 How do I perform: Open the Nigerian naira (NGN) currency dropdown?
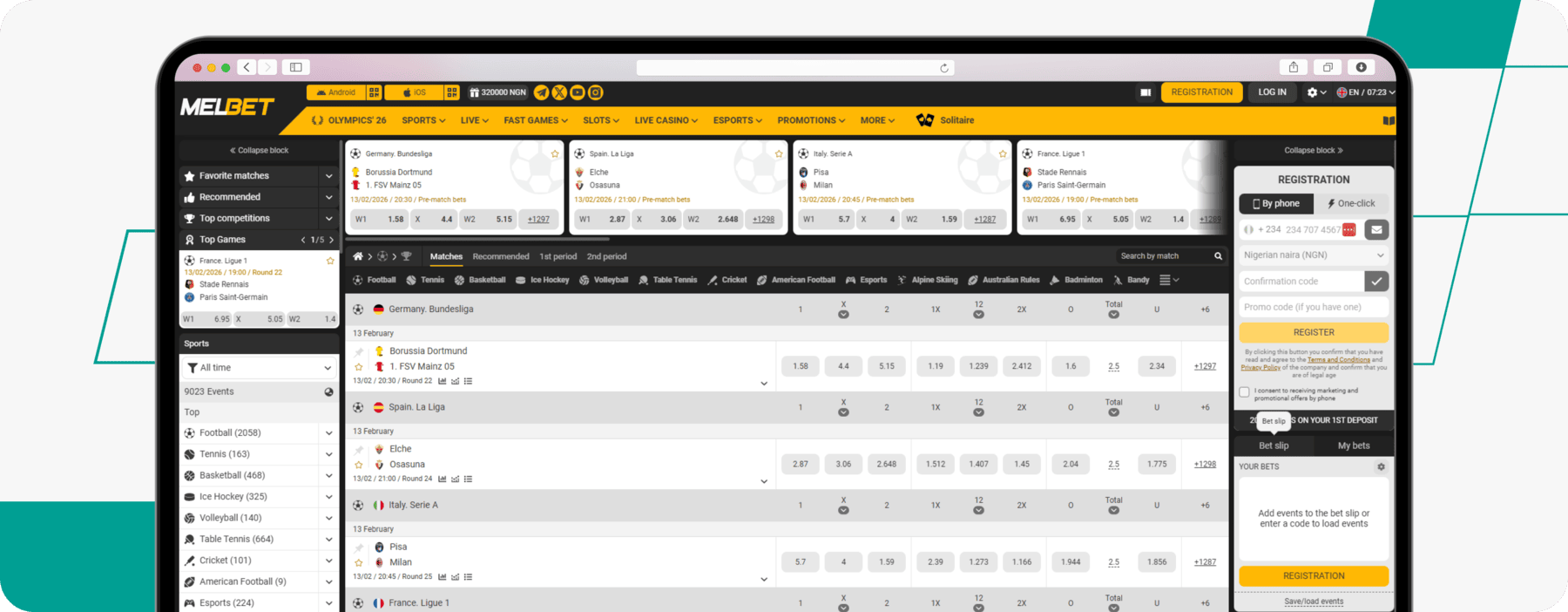pyautogui.click(x=1314, y=255)
